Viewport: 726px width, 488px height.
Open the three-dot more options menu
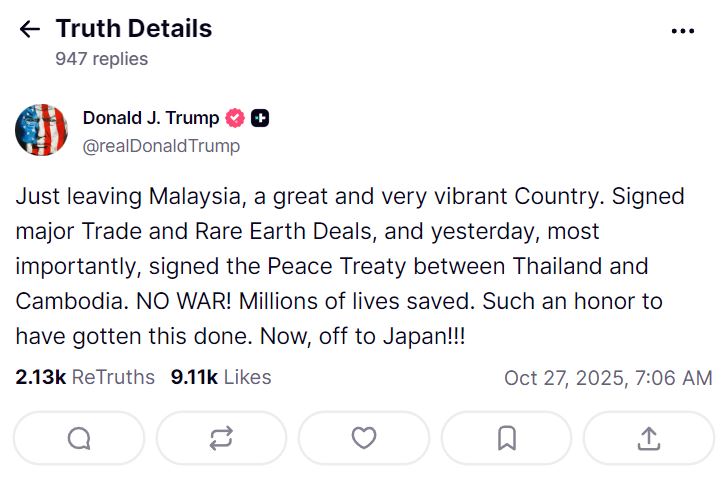coord(683,31)
